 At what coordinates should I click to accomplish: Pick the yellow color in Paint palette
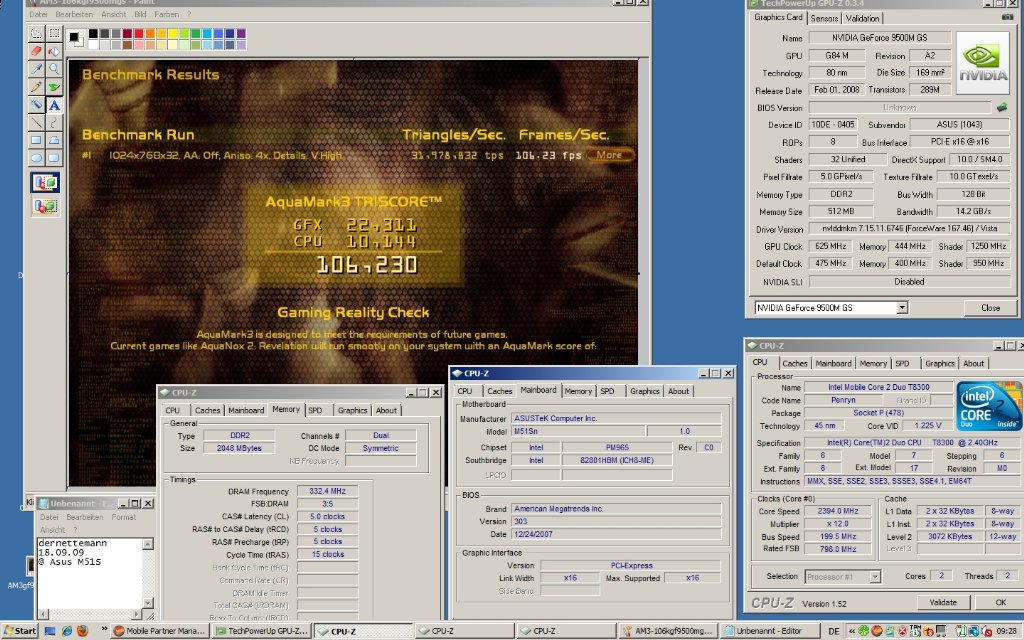coord(172,33)
